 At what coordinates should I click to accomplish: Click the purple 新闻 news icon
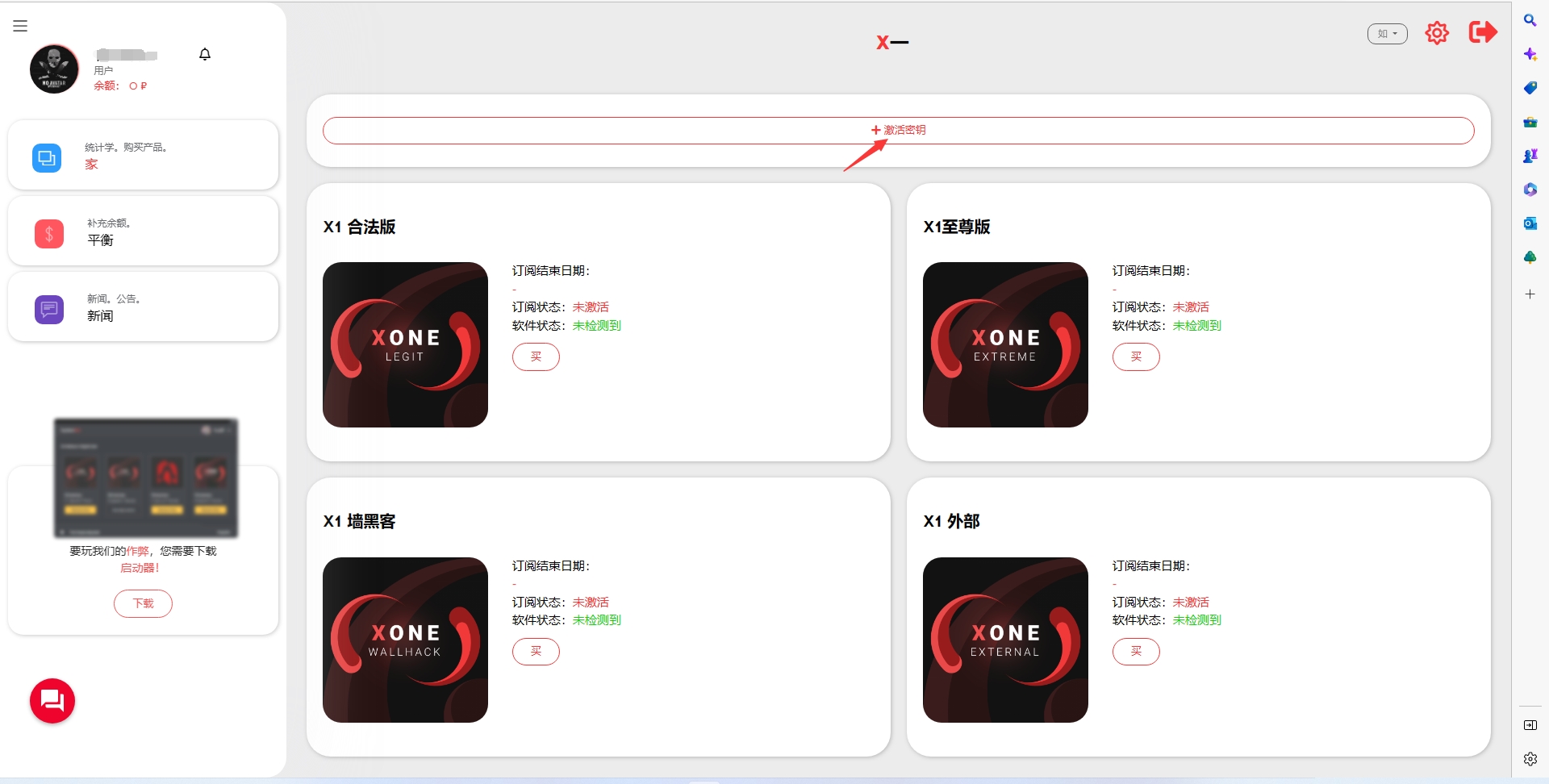[x=49, y=309]
